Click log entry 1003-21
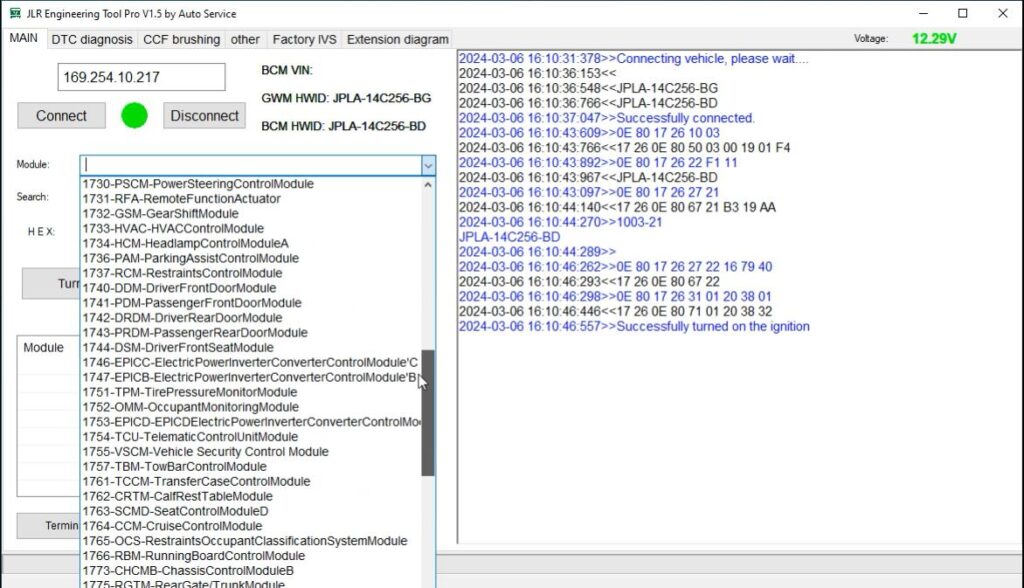Viewport: 1024px width, 588px height. (560, 222)
